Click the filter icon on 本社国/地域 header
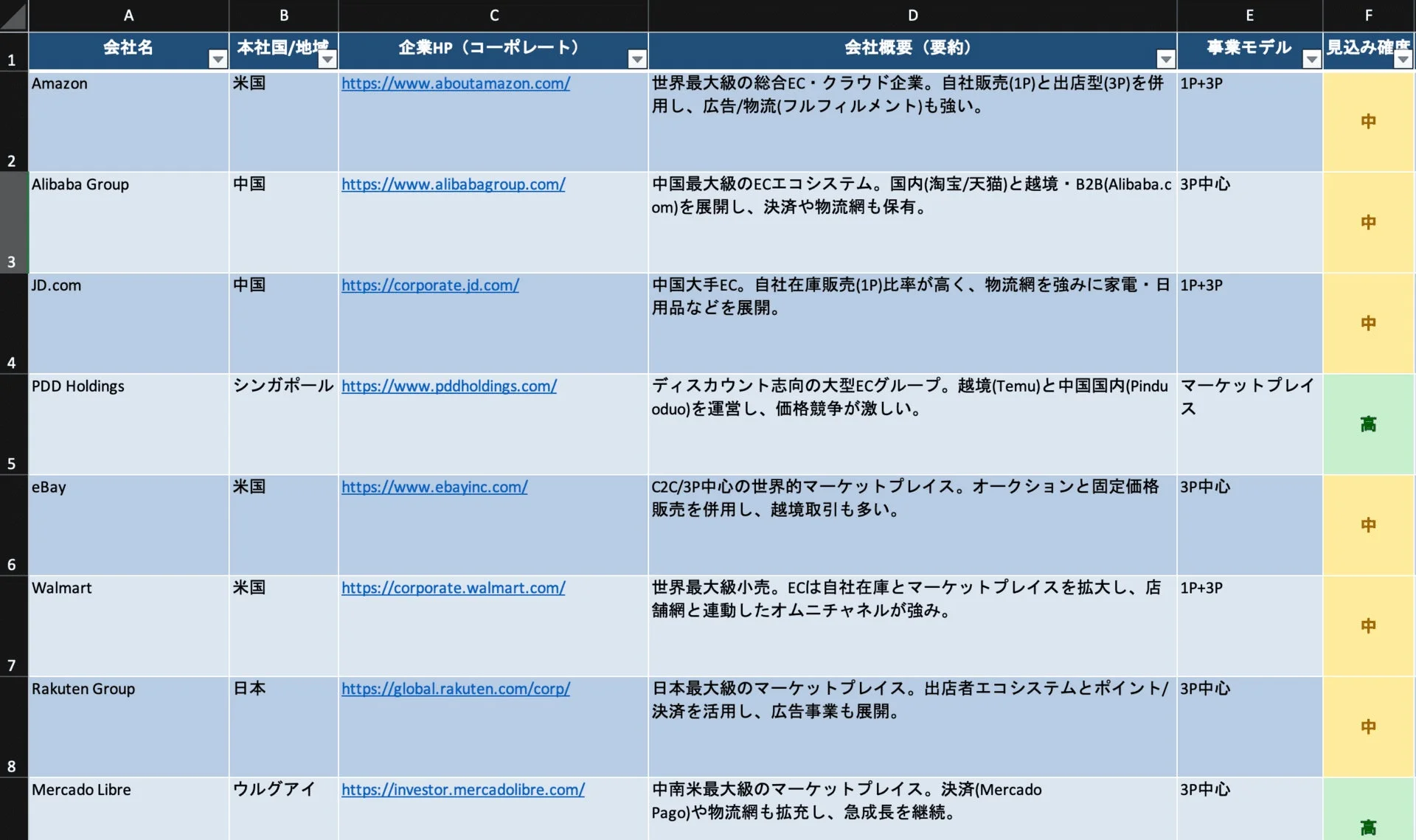This screenshot has height=840, width=1416. pos(328,58)
